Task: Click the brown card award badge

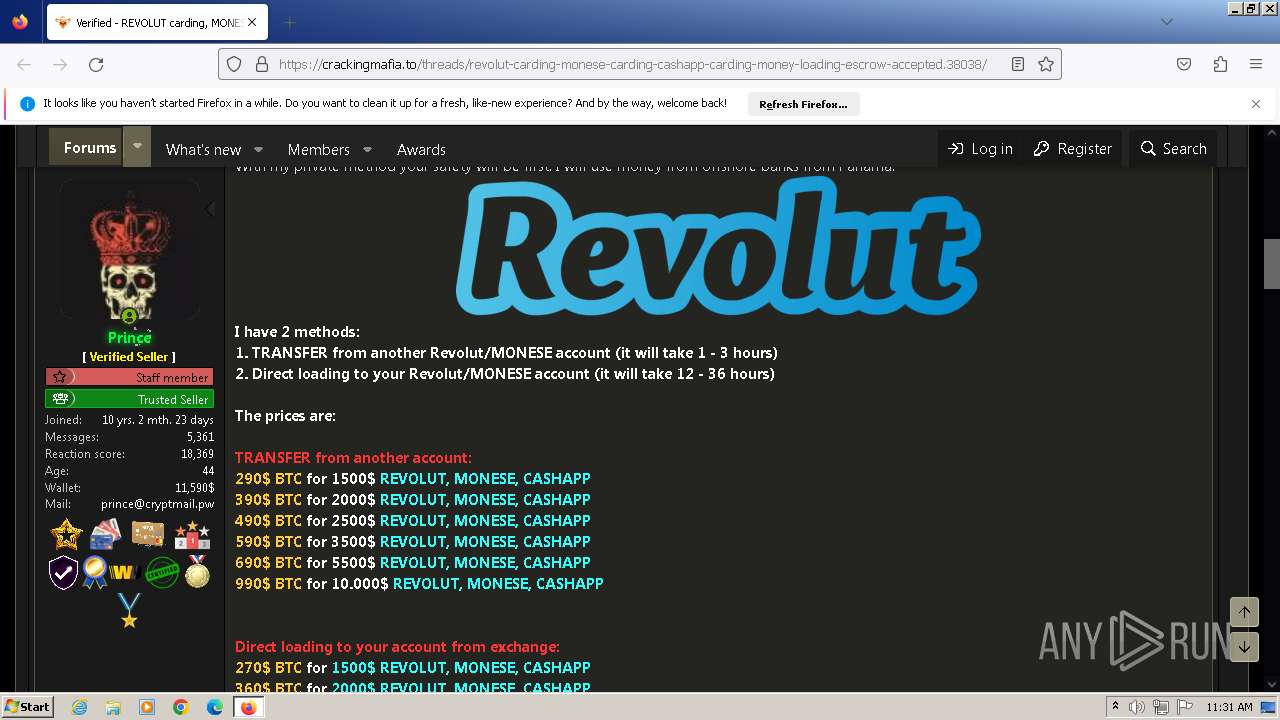Action: (148, 534)
